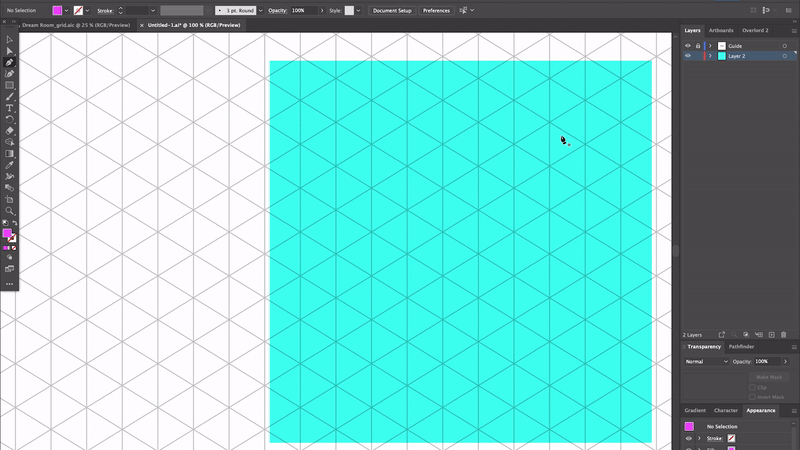The width and height of the screenshot is (800, 450).
Task: Enable the Clip checkbox
Action: point(753,387)
